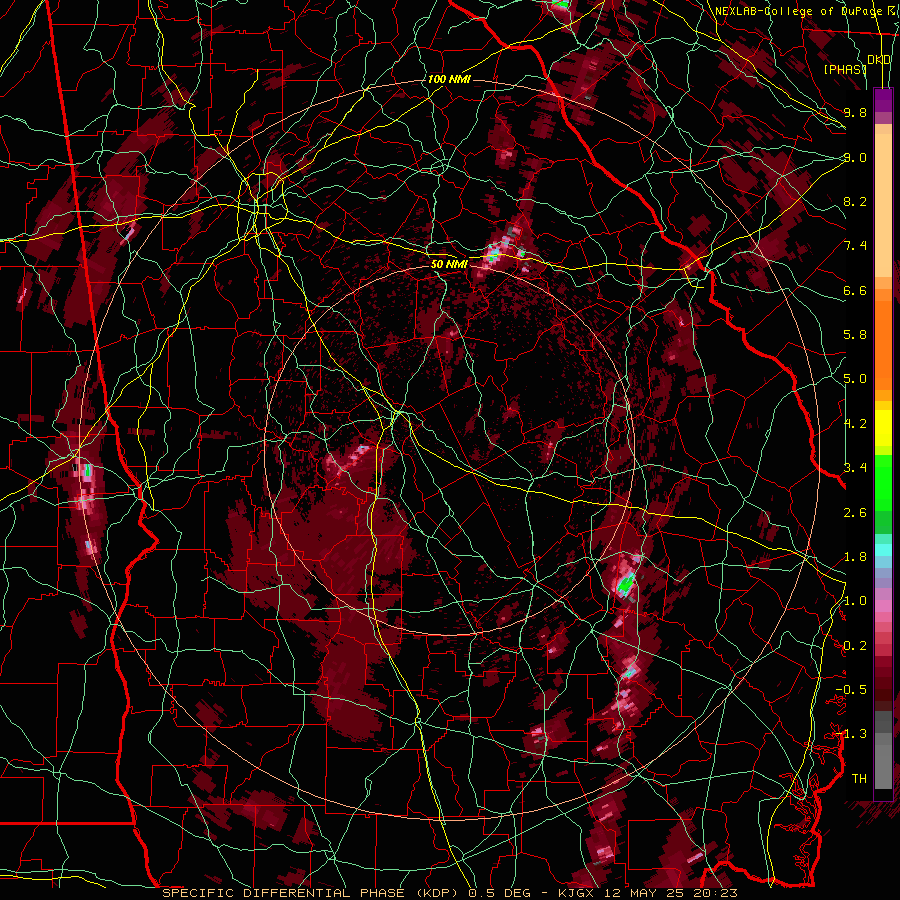Click the KJGX radar site identifier
900x900 pixels.
tap(576, 893)
